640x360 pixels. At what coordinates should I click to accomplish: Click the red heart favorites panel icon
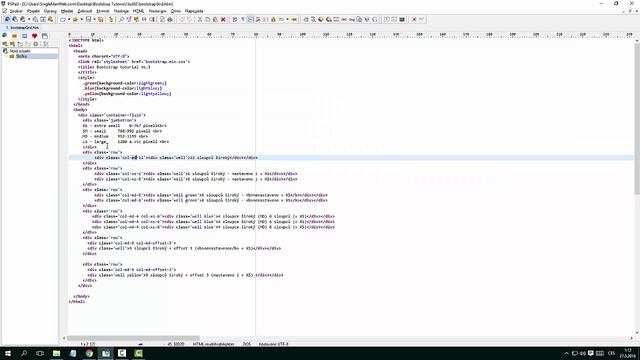[x=35, y=36]
